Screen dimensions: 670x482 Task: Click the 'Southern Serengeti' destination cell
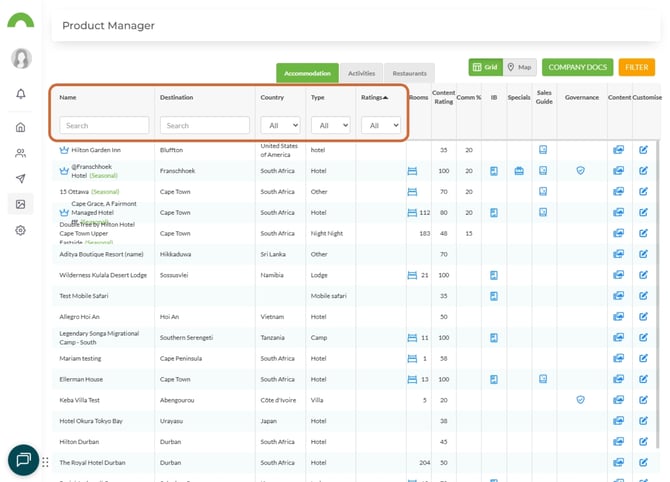pyautogui.click(x=186, y=338)
